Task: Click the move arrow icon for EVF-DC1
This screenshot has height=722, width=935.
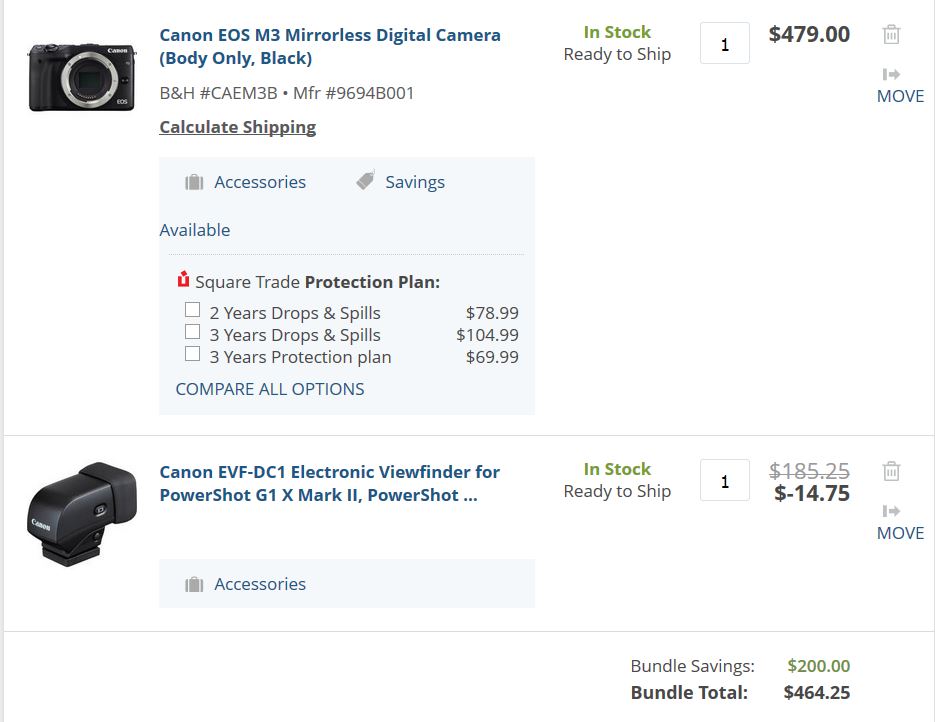Action: 891,511
